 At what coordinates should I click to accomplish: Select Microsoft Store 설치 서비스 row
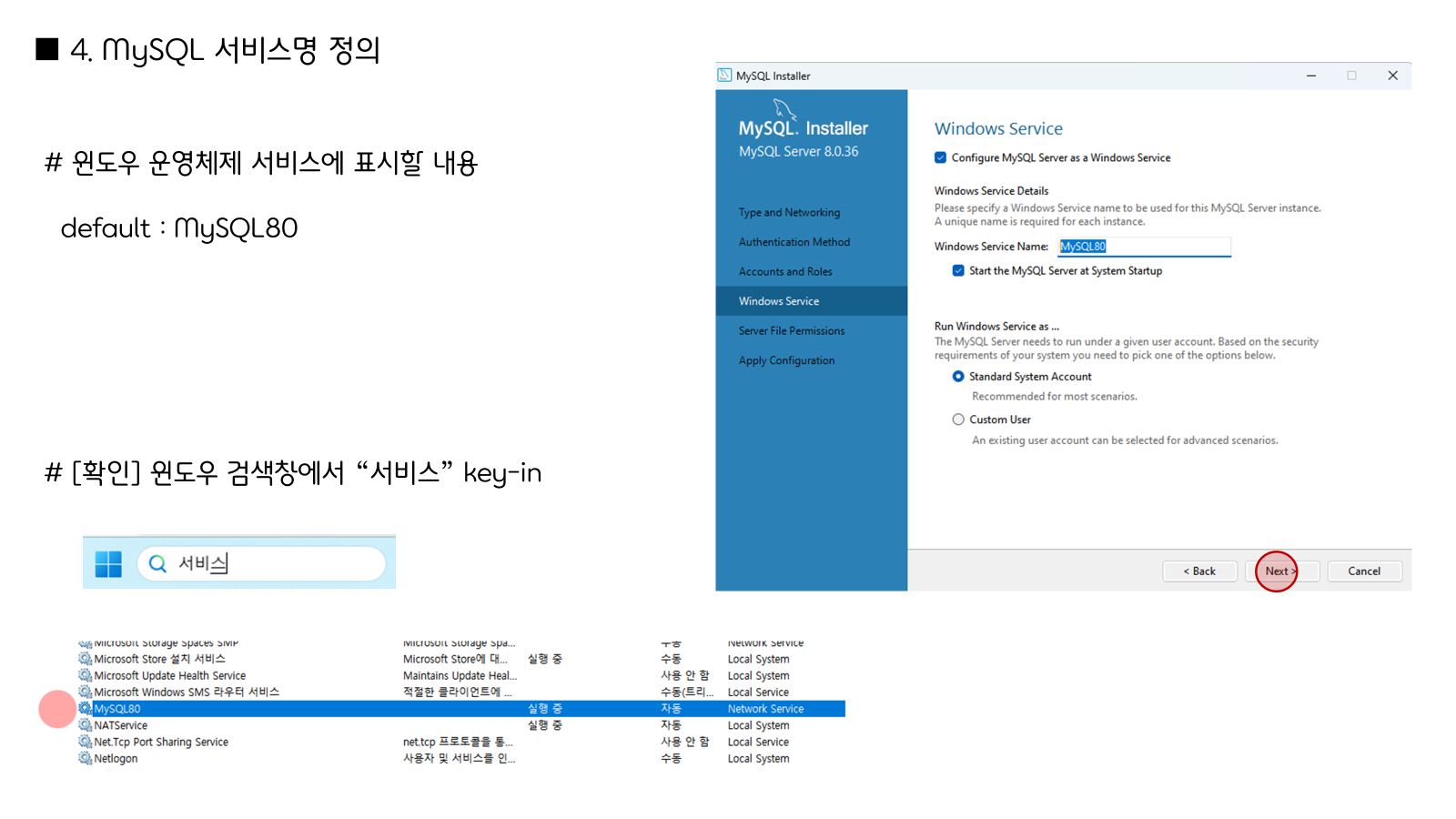tap(461, 659)
